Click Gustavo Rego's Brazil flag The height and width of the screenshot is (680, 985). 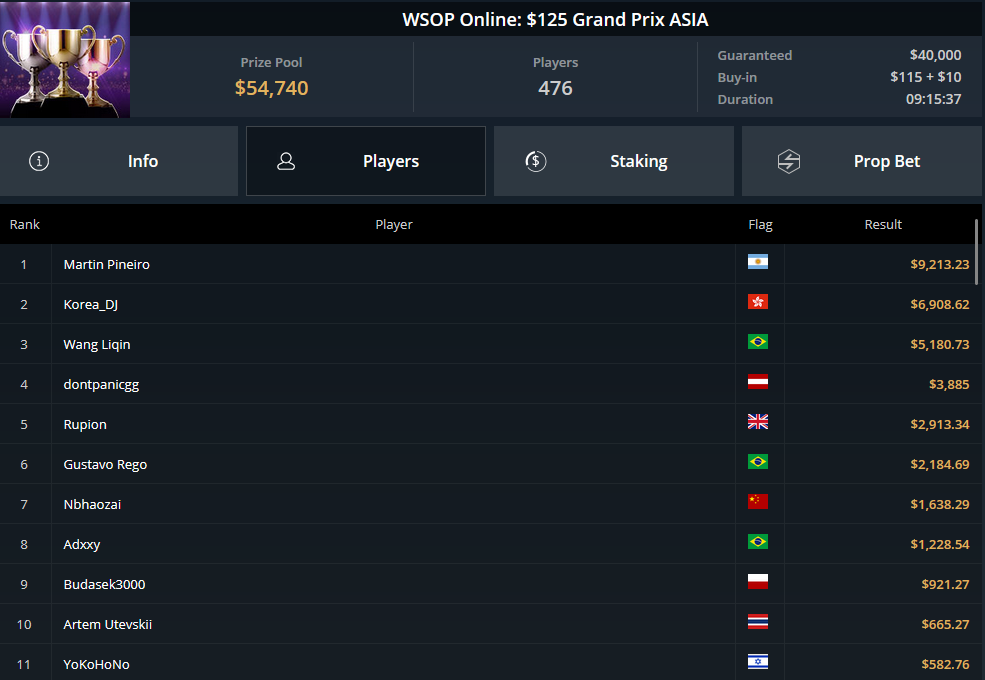pos(758,462)
